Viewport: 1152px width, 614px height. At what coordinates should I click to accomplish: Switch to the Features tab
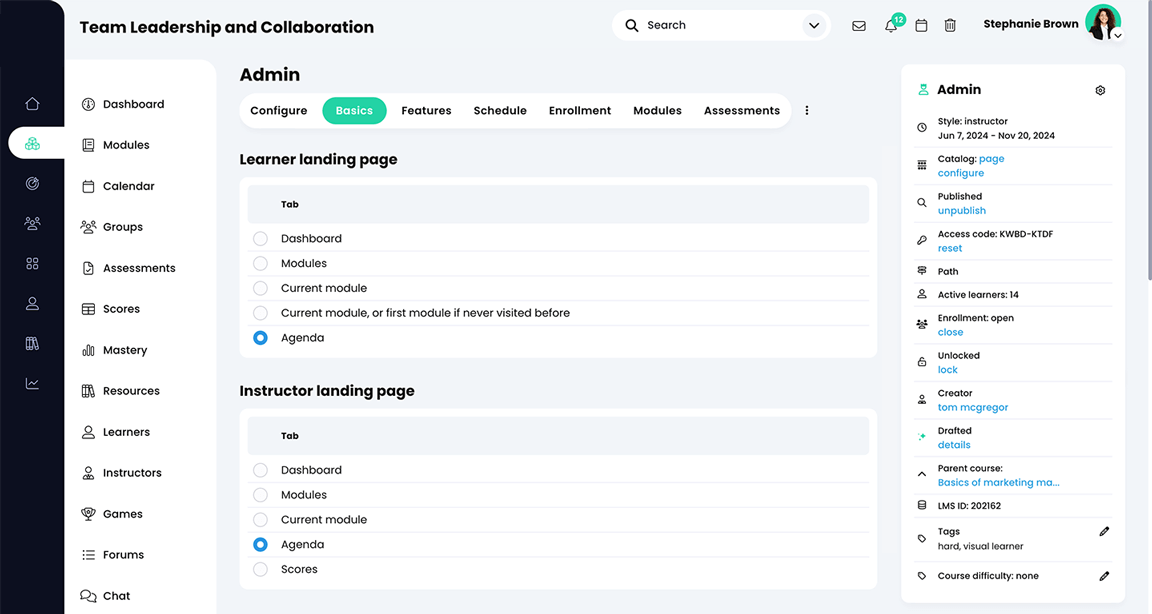pos(425,110)
